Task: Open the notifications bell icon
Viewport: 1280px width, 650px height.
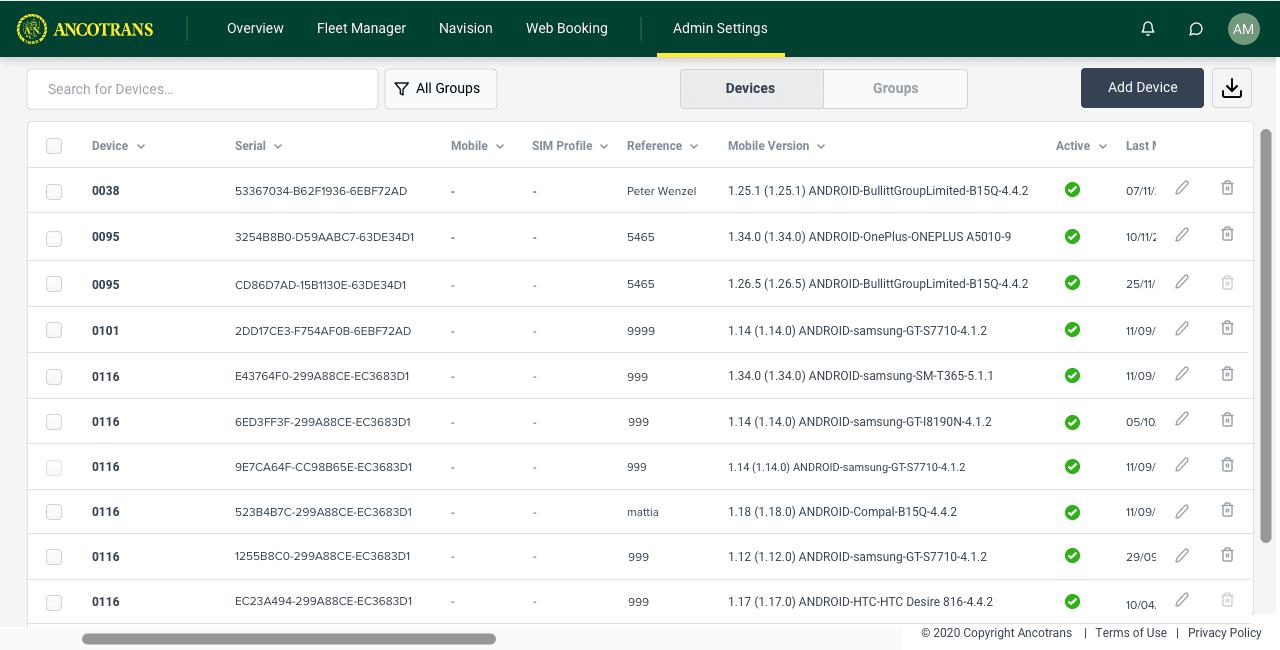Action: coord(1148,29)
